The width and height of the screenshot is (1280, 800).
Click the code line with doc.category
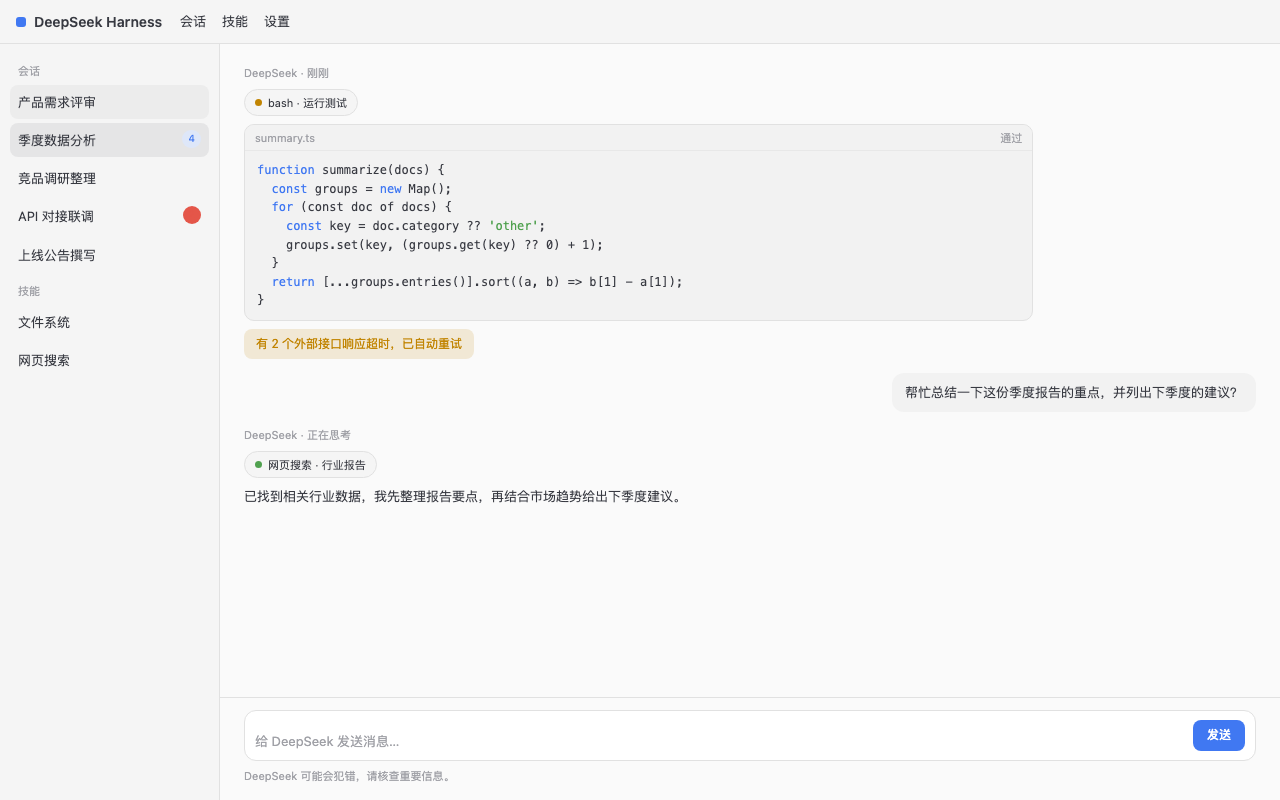tap(416, 226)
